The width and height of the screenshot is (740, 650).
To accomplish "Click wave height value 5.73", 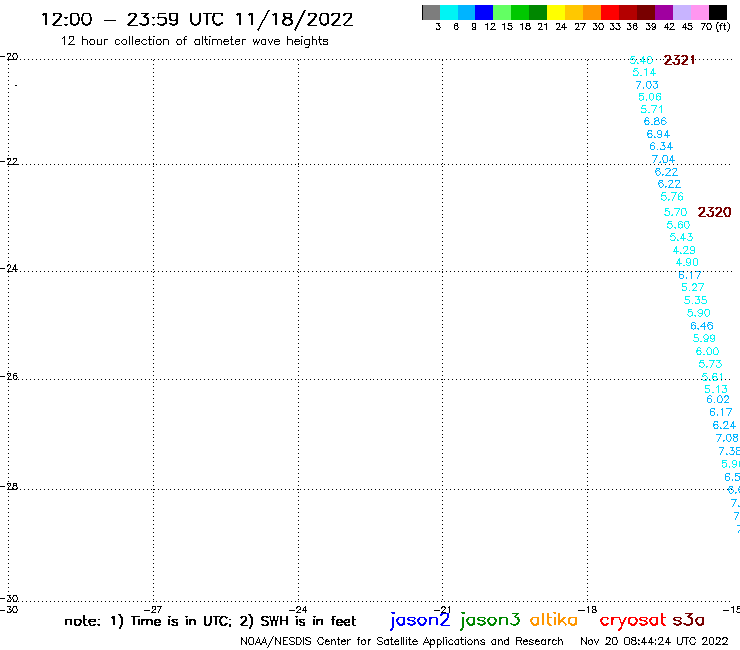I will [x=710, y=364].
